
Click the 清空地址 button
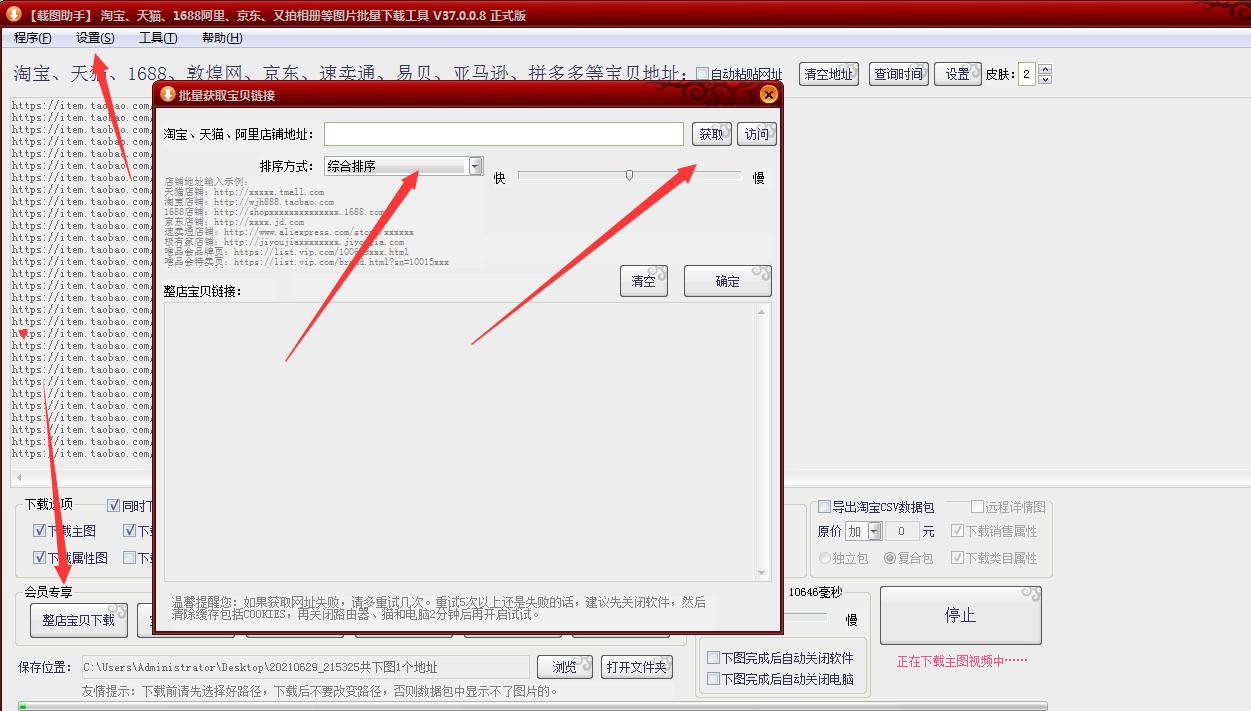[x=829, y=74]
